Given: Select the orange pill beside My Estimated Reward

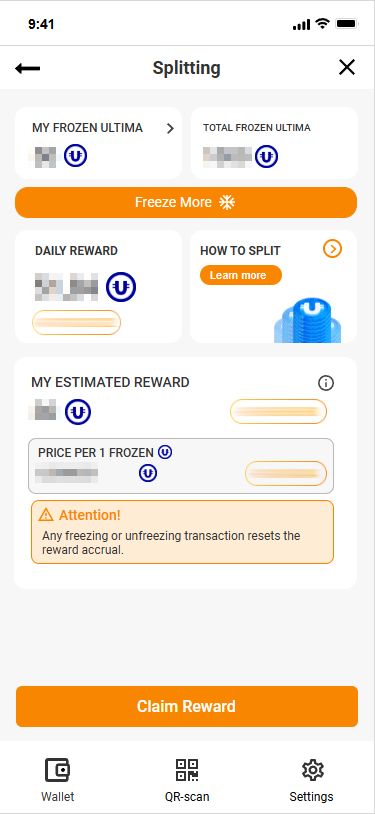Looking at the screenshot, I should [278, 412].
